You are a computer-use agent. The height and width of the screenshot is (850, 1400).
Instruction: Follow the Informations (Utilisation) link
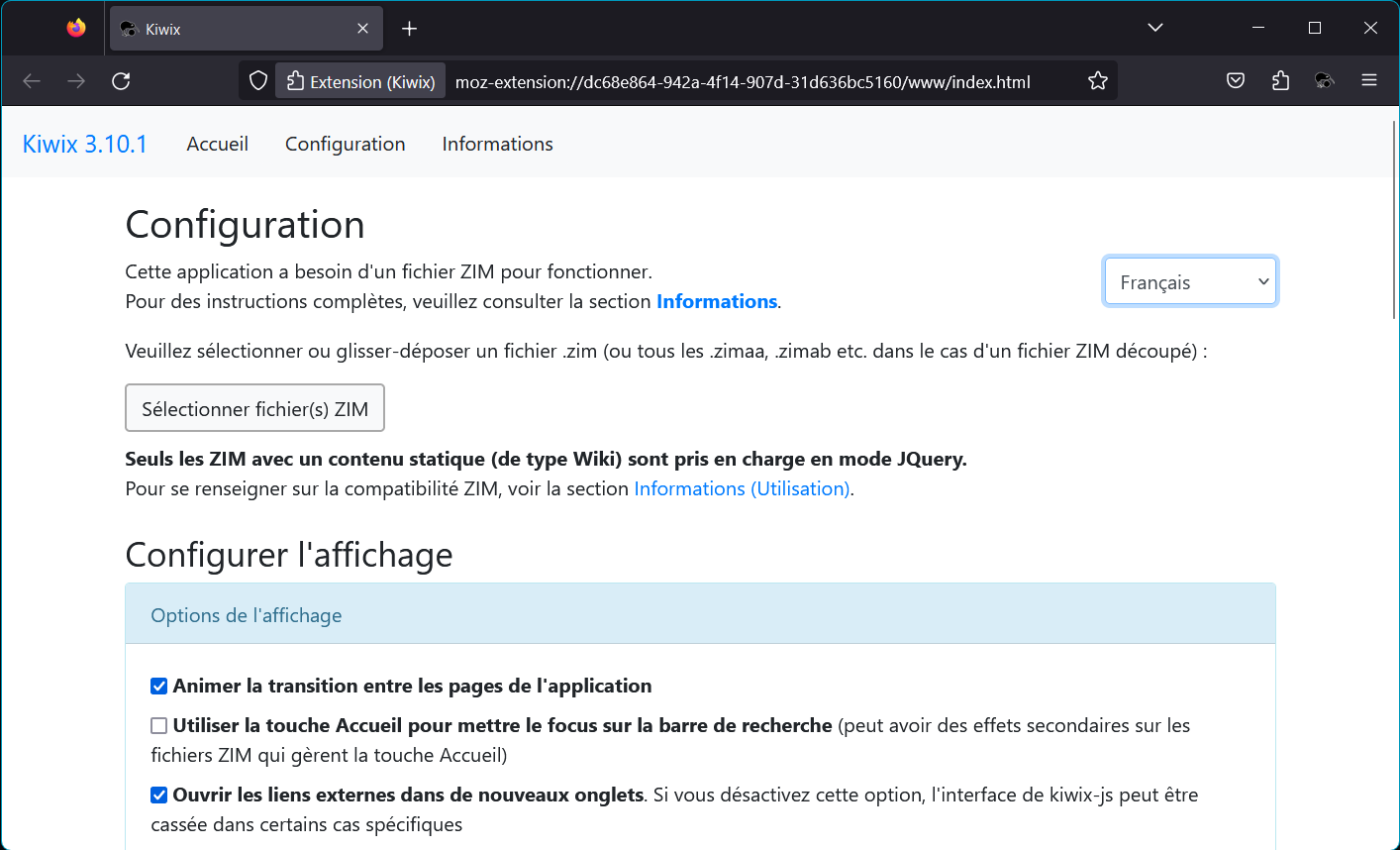pyautogui.click(x=742, y=488)
